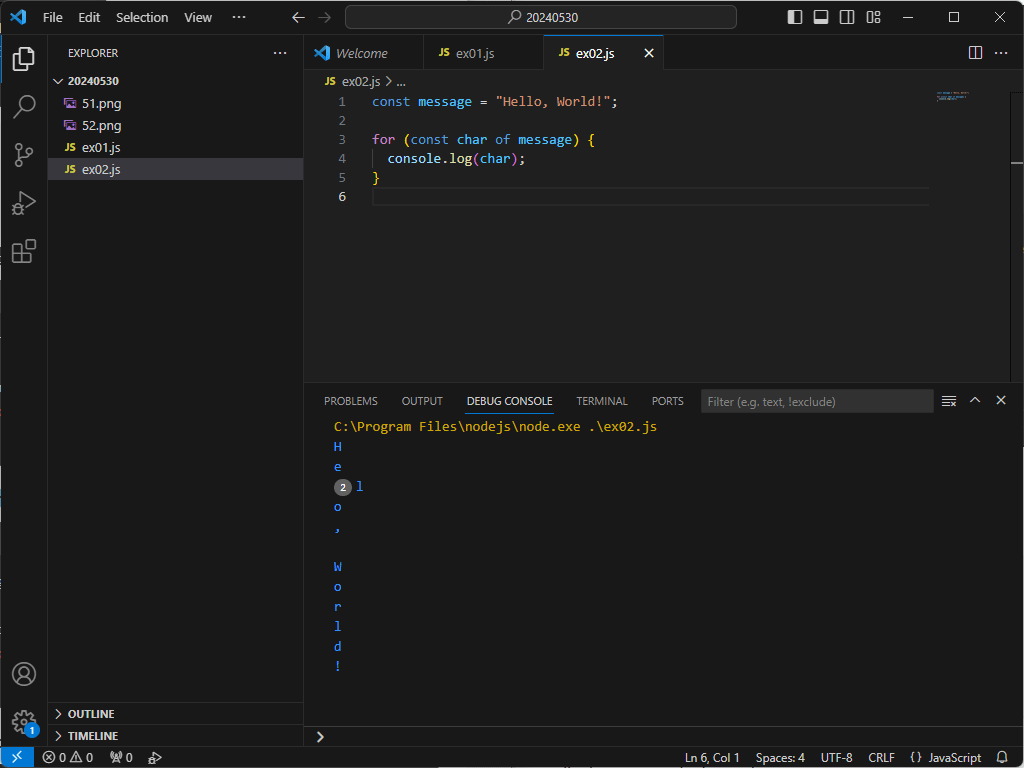Open the Edit menu

[89, 18]
